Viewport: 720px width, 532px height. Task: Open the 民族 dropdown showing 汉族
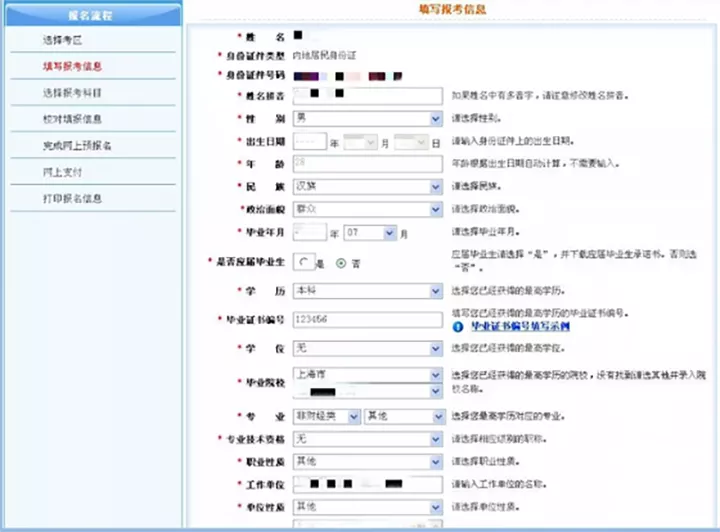click(x=435, y=187)
